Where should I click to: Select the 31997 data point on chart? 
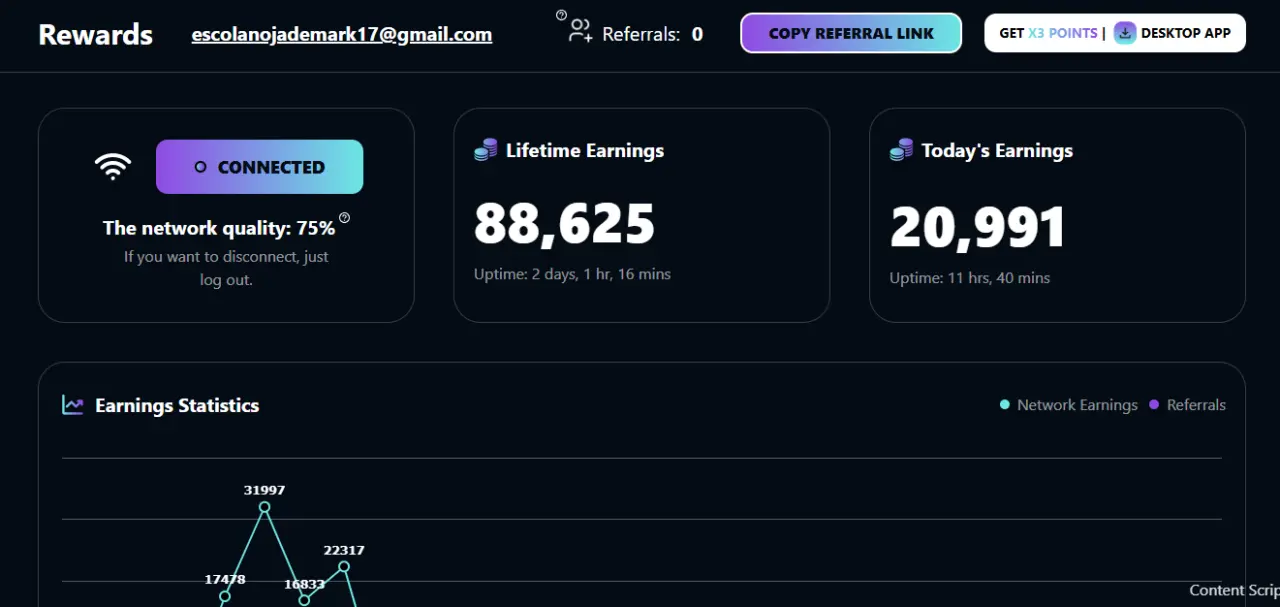click(265, 507)
